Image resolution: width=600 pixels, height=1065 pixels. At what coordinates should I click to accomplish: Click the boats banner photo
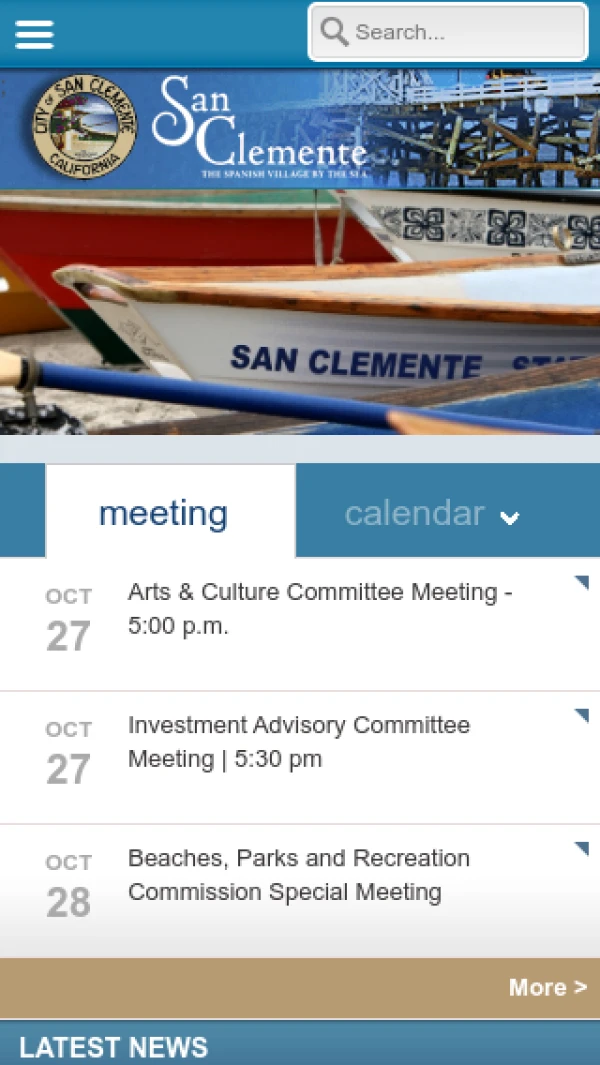coord(300,320)
